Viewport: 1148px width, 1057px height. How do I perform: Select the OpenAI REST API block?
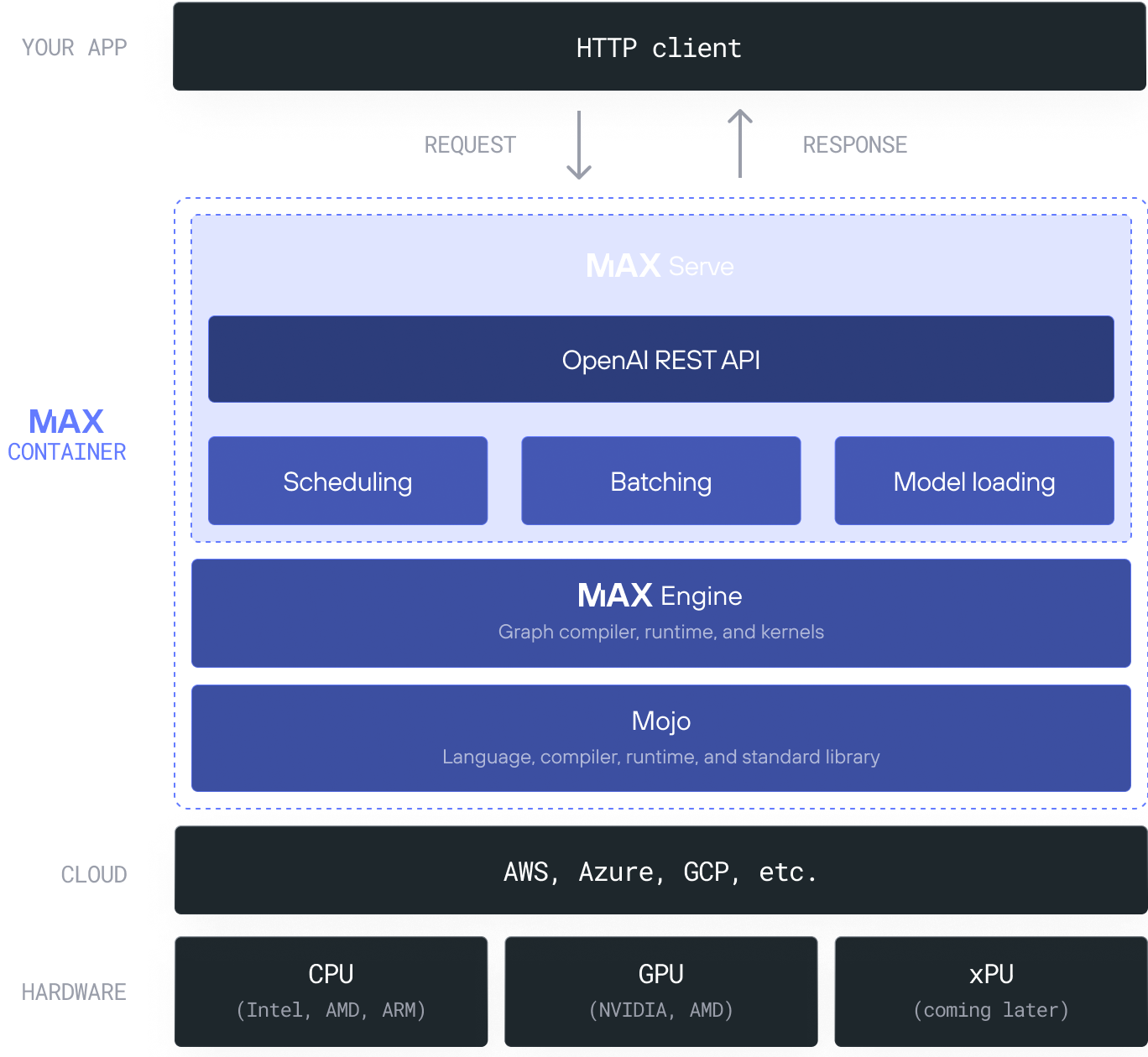tap(661, 359)
